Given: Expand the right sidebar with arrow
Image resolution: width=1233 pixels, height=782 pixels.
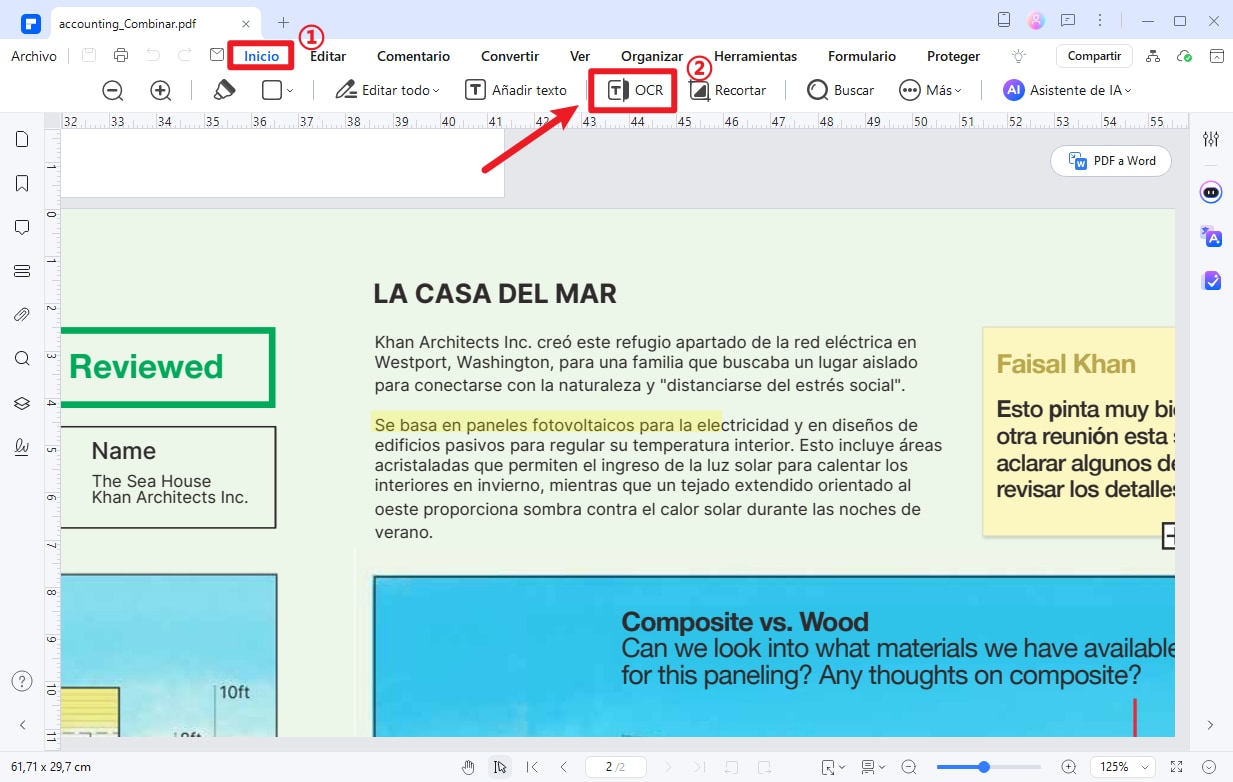Looking at the screenshot, I should (x=1211, y=725).
